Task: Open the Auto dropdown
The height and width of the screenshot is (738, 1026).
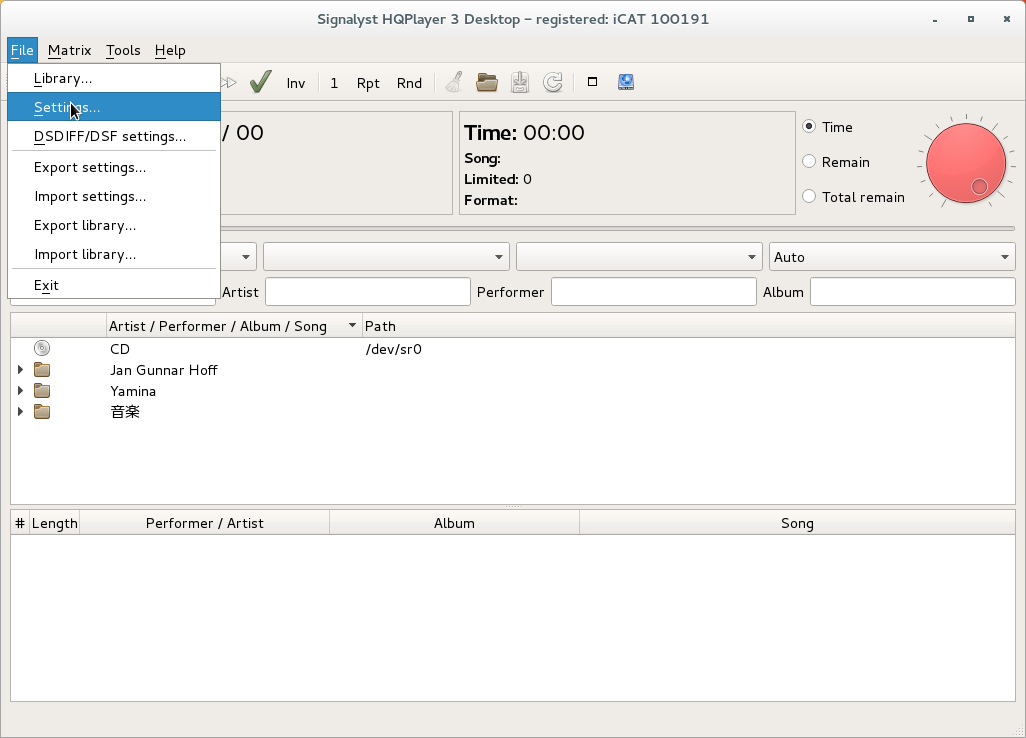Action: coord(892,257)
